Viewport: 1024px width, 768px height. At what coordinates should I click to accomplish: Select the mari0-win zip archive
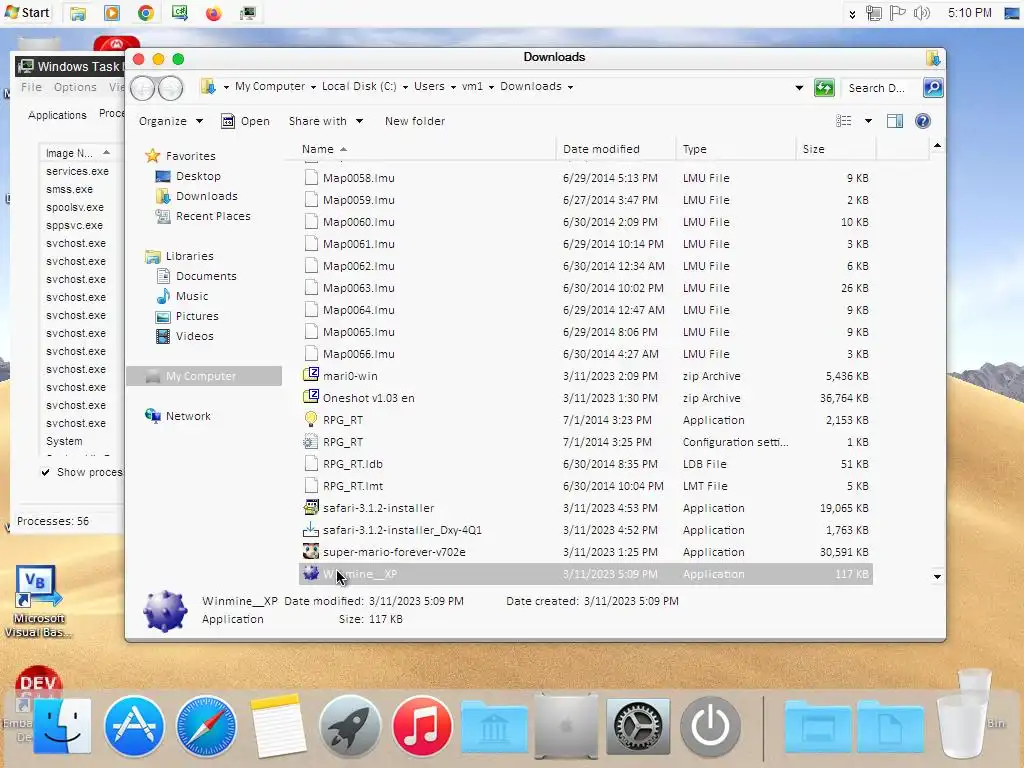(x=586, y=376)
